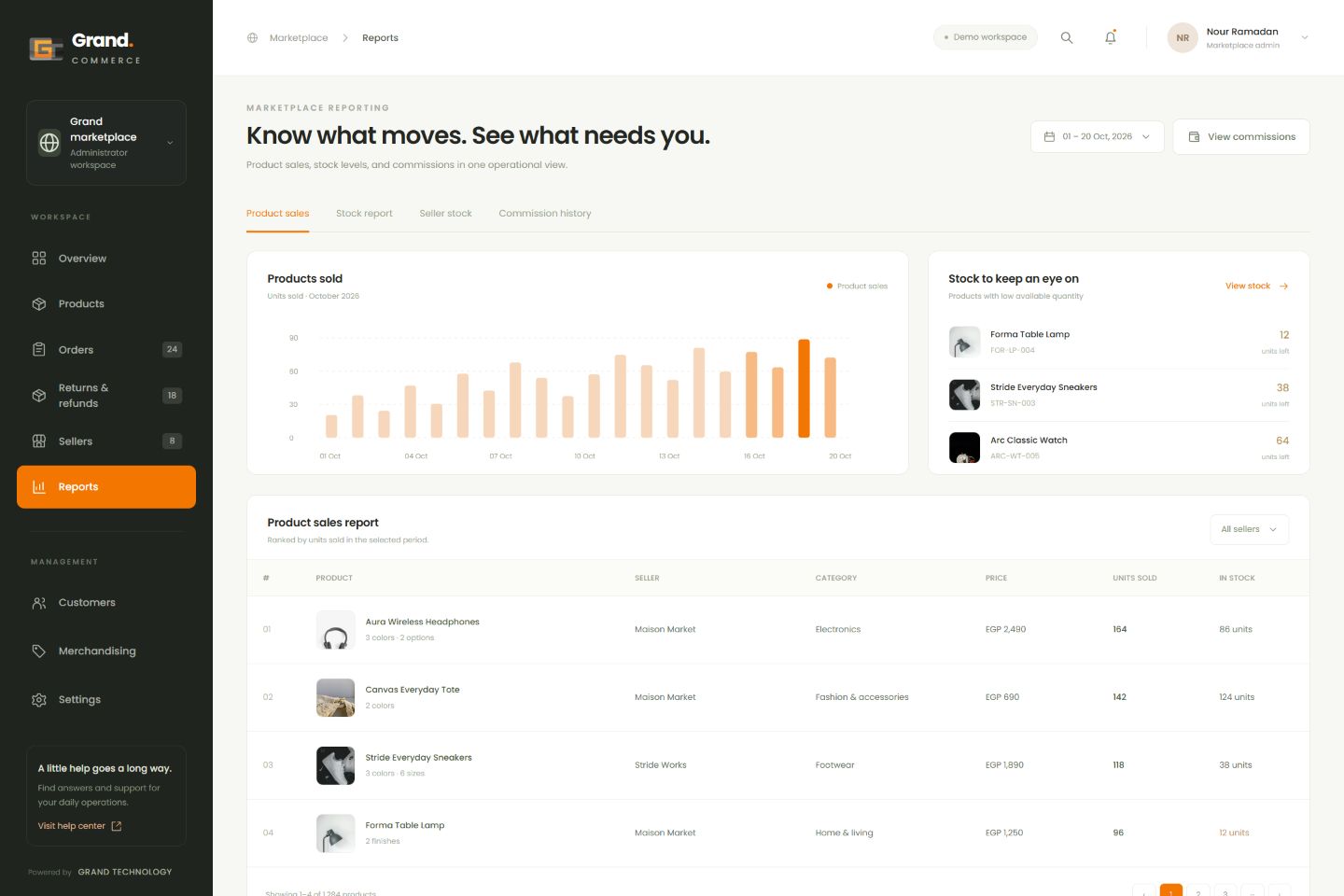Viewport: 1344px width, 896px height.
Task: Click the View commissions button
Action: [1241, 136]
